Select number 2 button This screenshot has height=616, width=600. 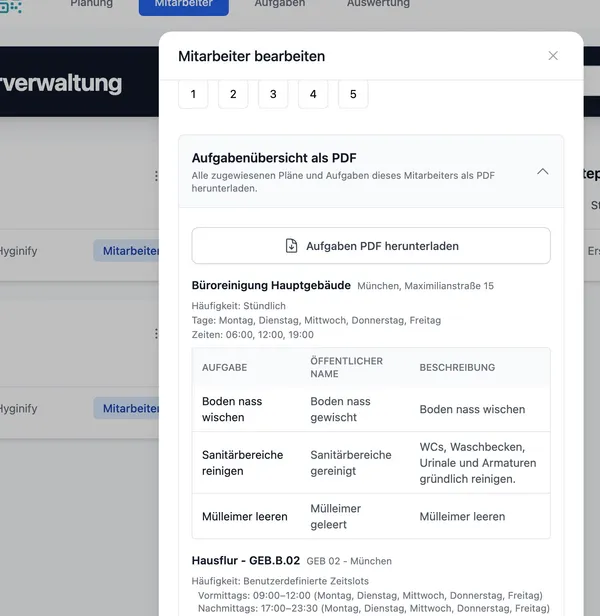coord(233,94)
